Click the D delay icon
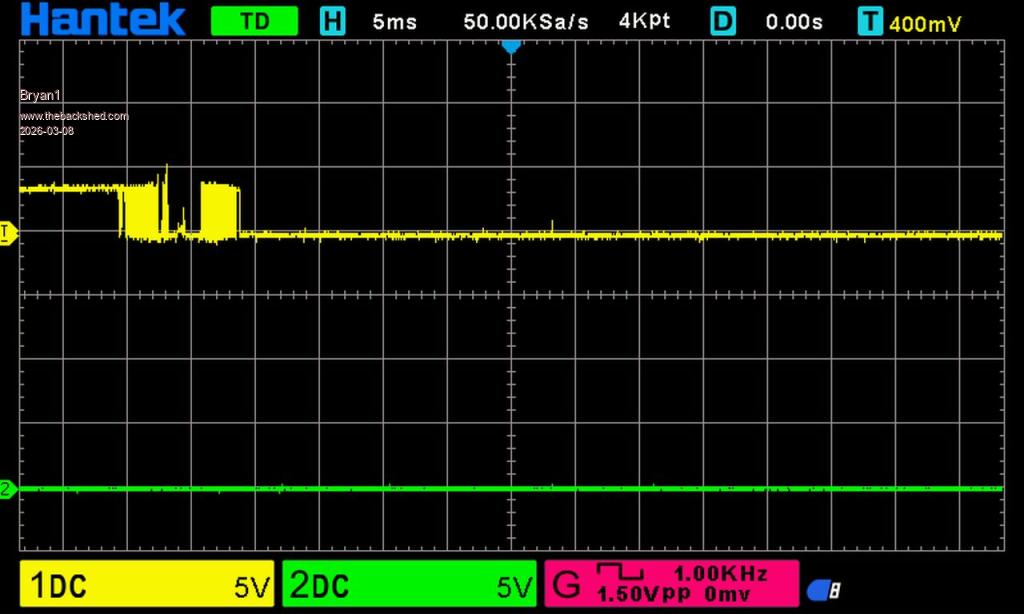1024x614 pixels. (723, 21)
